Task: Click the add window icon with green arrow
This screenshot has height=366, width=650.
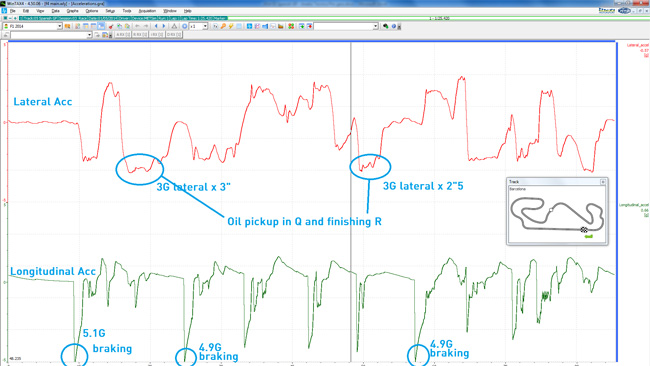Action: pyautogui.click(x=301, y=26)
